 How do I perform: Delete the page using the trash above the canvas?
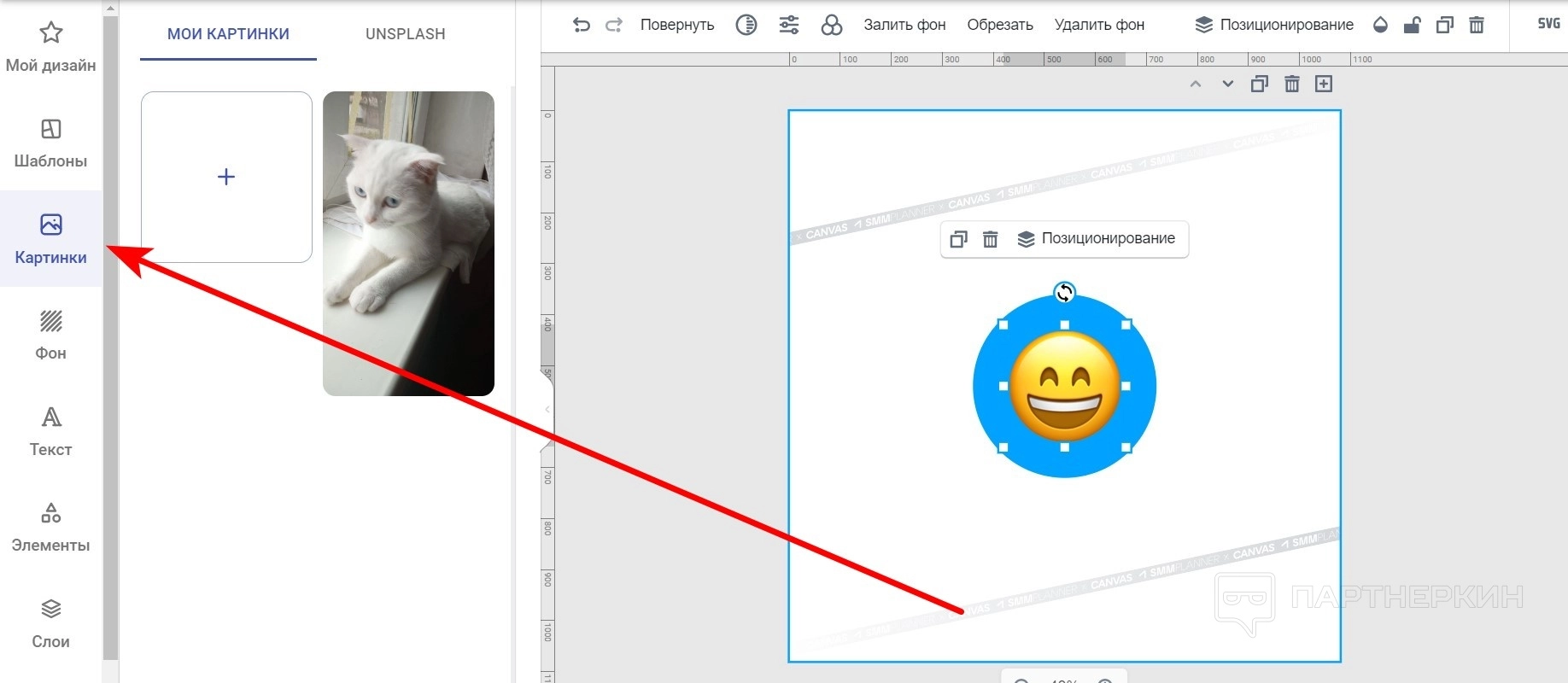click(x=1292, y=84)
